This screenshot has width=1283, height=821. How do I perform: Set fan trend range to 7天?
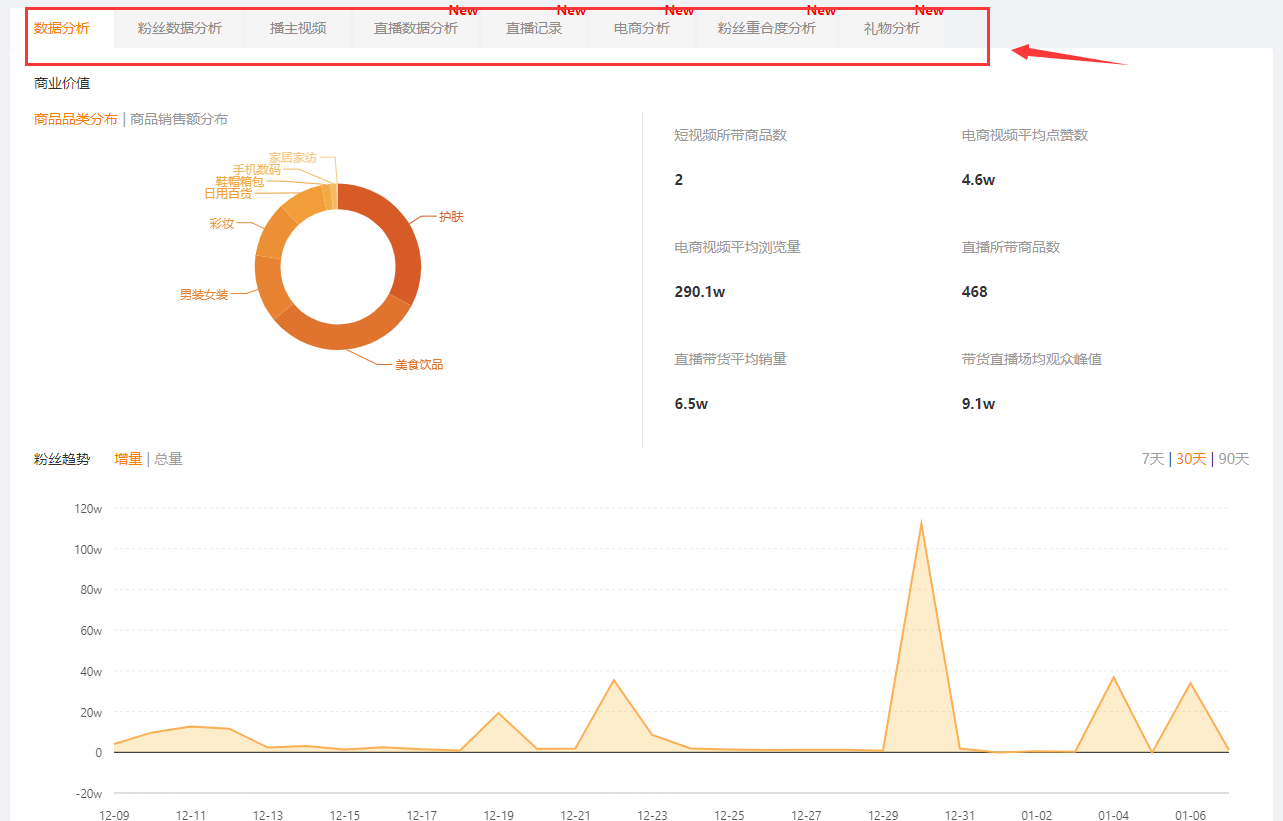[1153, 459]
